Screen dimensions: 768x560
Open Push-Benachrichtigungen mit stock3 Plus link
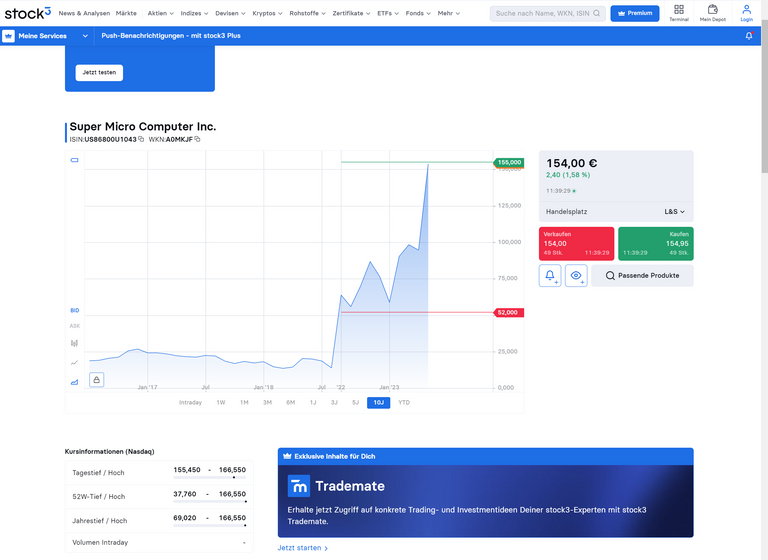click(x=171, y=36)
